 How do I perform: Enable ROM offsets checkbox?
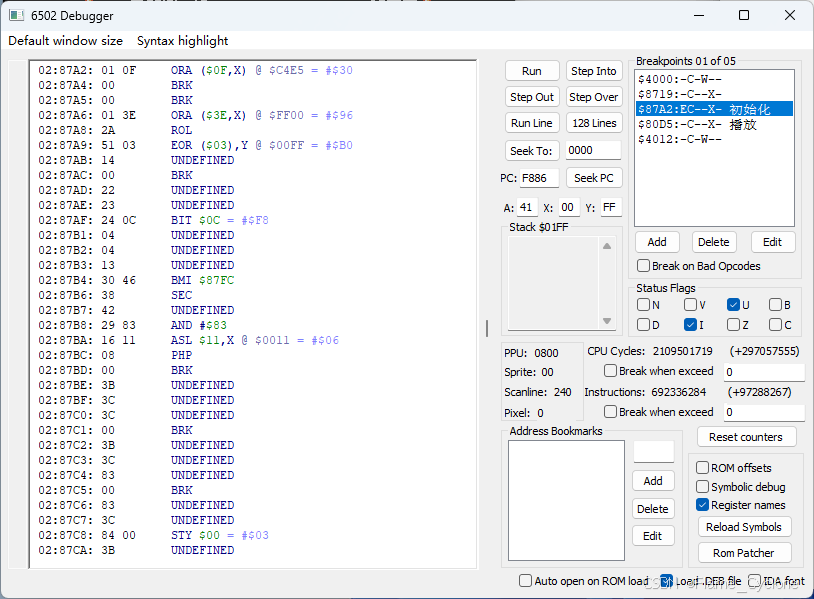click(702, 468)
